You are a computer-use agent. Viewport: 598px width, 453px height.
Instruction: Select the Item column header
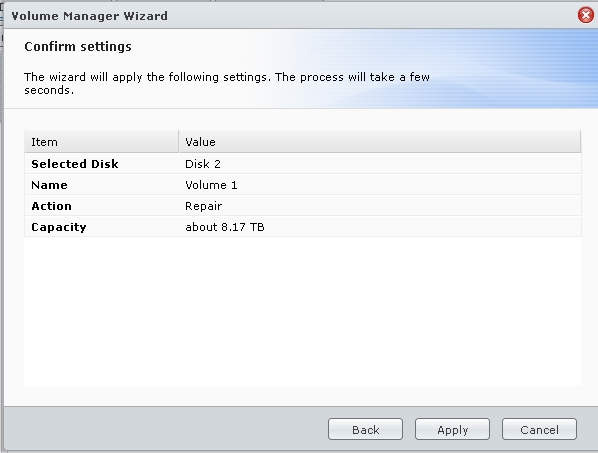pyautogui.click(x=101, y=142)
